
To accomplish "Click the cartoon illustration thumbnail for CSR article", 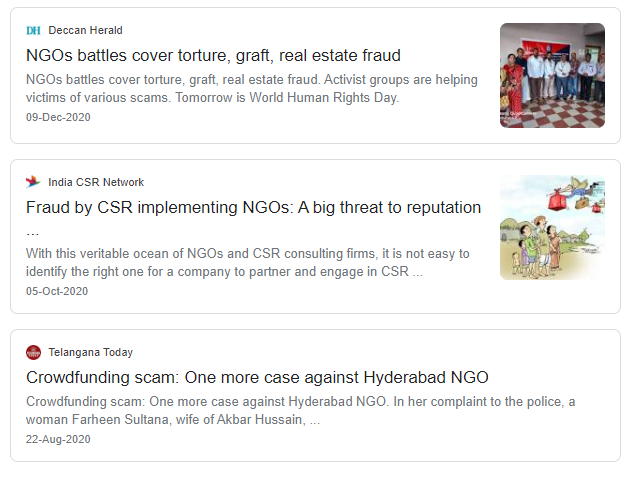I will coord(552,227).
